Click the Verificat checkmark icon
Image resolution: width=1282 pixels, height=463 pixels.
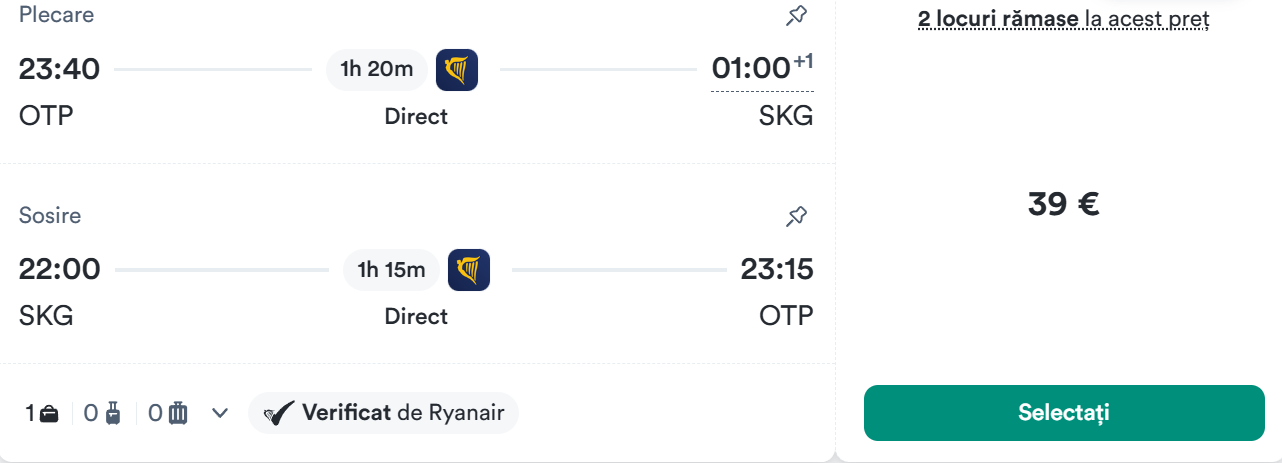279,413
